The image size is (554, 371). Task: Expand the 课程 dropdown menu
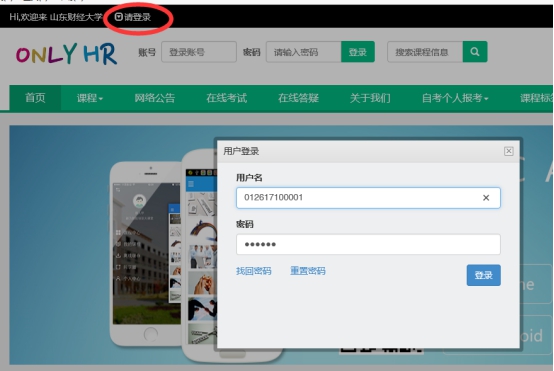point(90,98)
